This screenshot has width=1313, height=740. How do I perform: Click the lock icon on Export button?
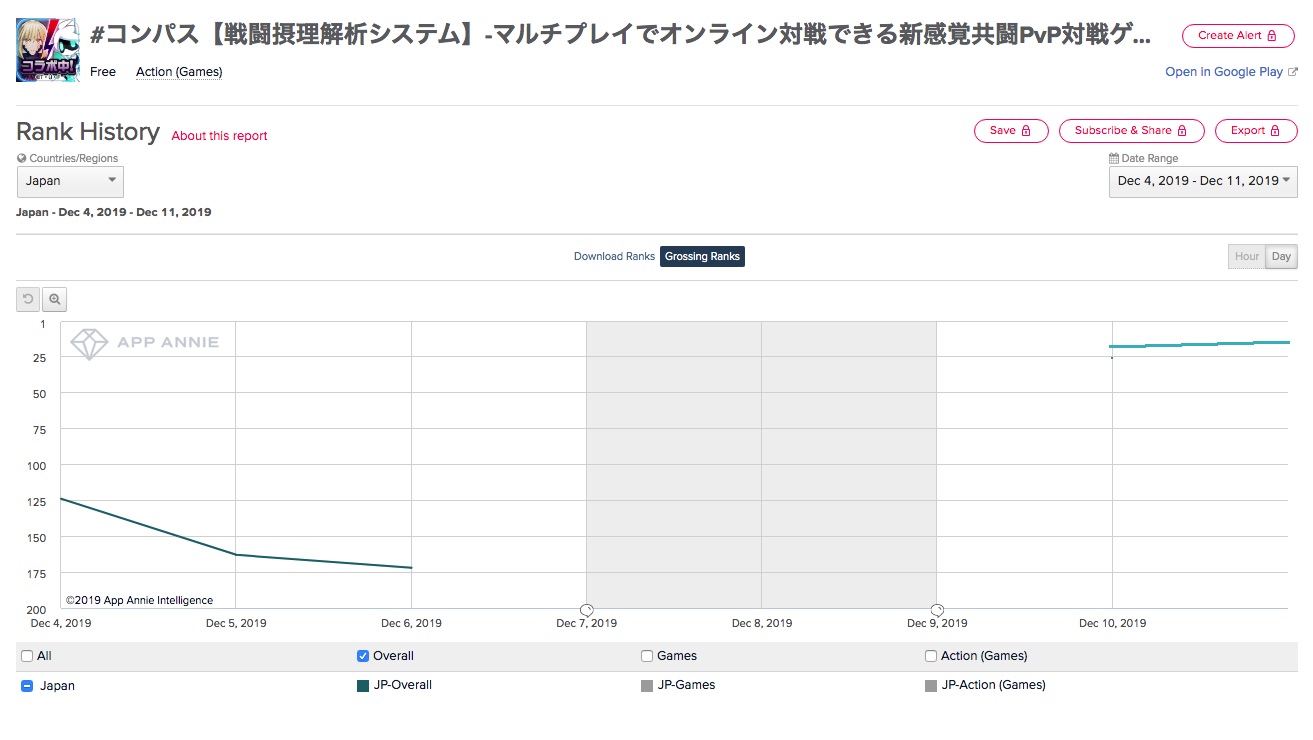pyautogui.click(x=1275, y=131)
